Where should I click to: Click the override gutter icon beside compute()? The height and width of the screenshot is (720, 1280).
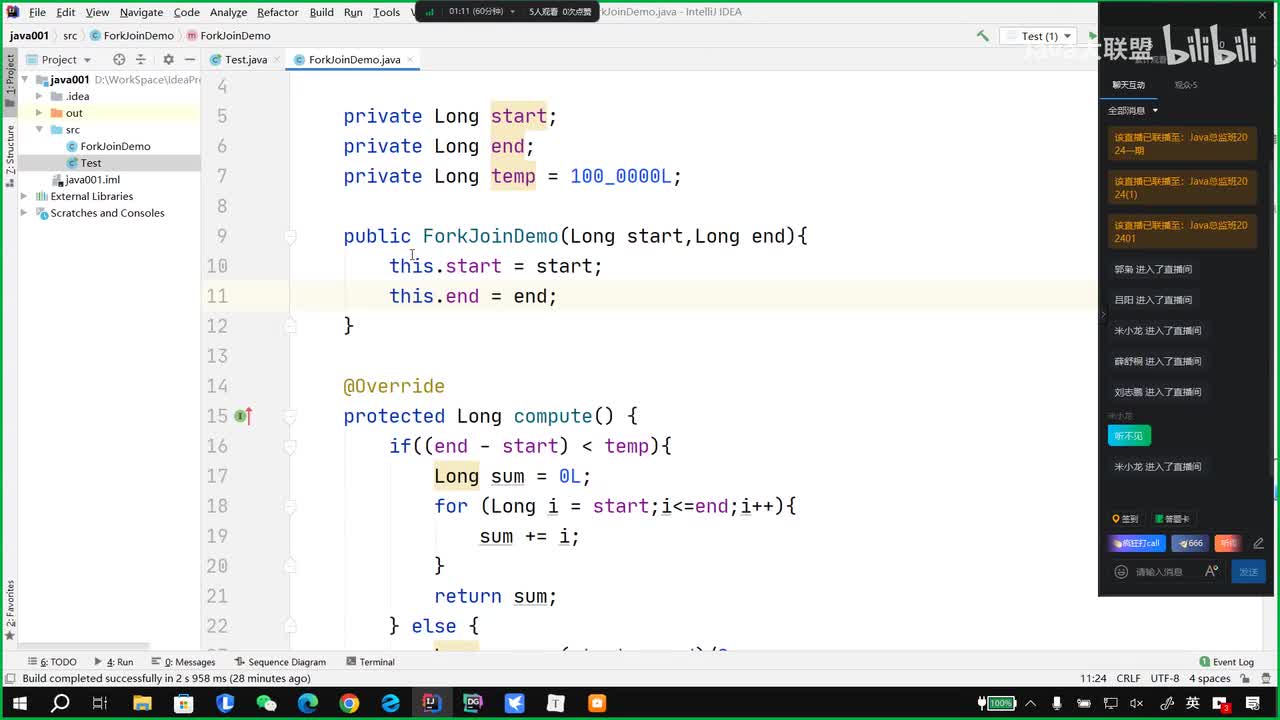[243, 416]
